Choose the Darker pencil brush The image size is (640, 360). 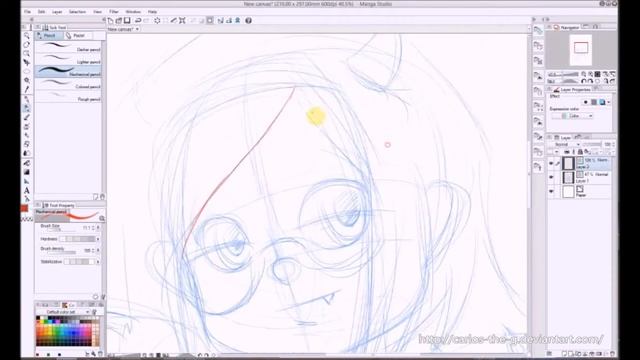[x=68, y=47]
